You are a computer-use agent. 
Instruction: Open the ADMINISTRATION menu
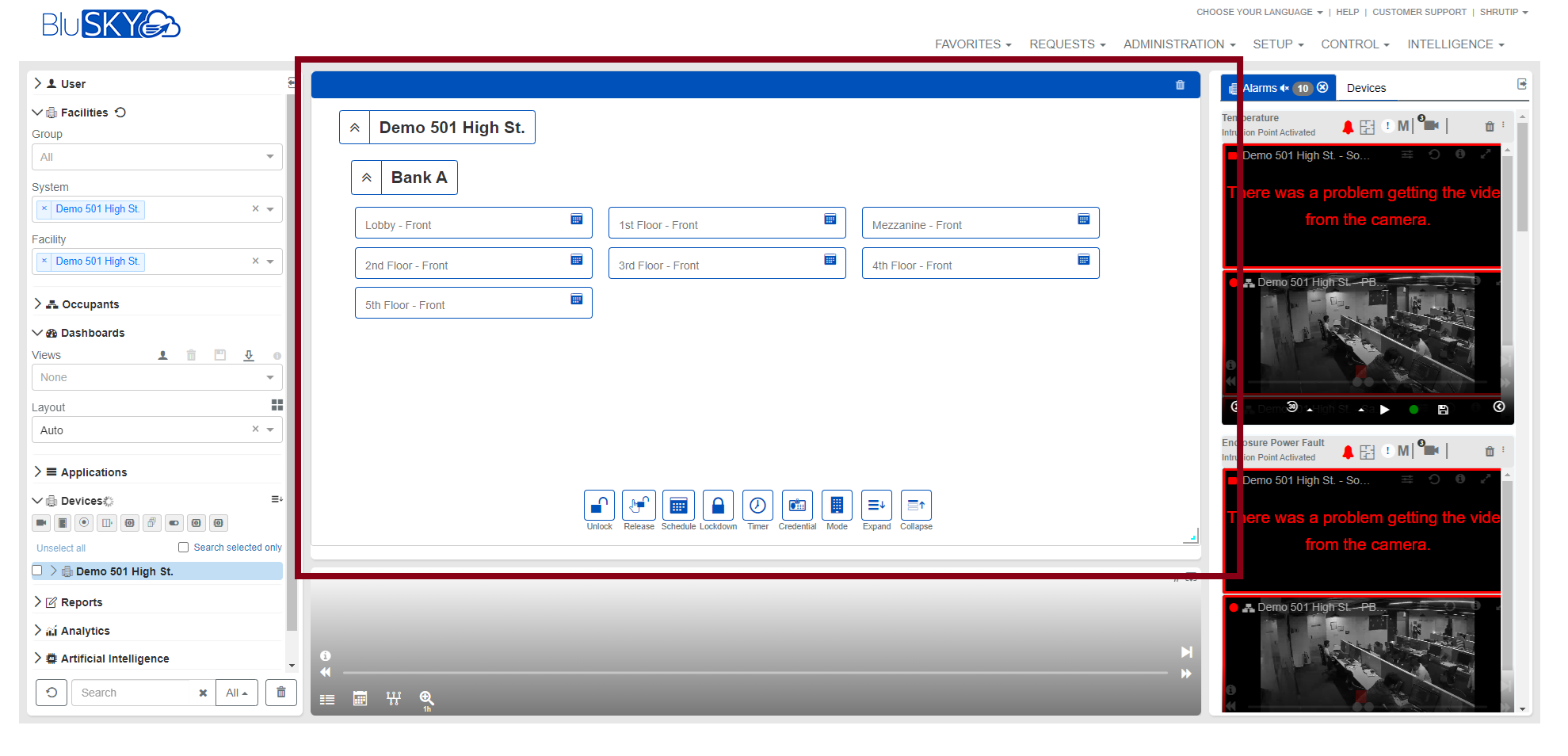pyautogui.click(x=1179, y=44)
